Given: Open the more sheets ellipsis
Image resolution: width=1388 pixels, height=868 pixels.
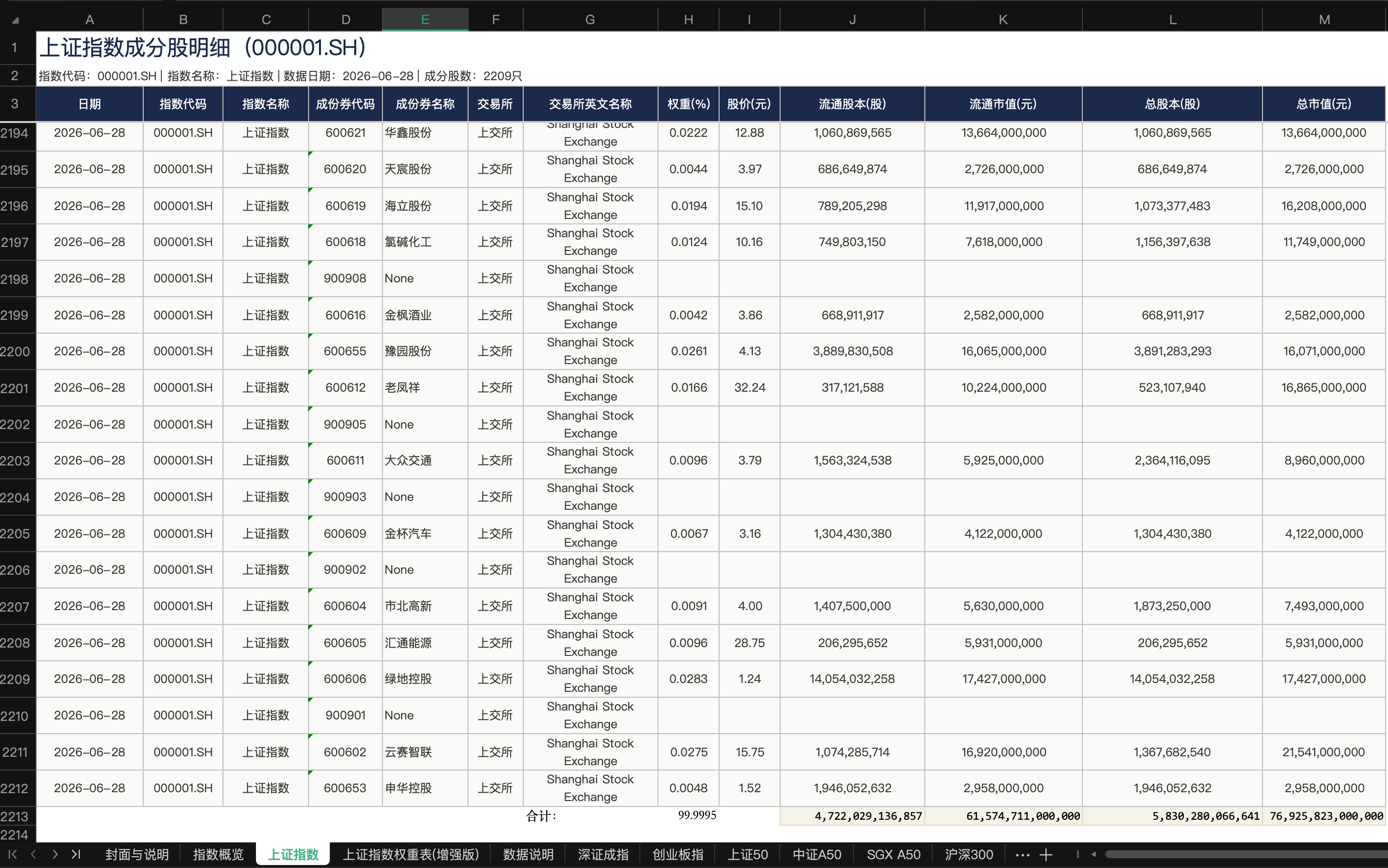Looking at the screenshot, I should point(1022,855).
